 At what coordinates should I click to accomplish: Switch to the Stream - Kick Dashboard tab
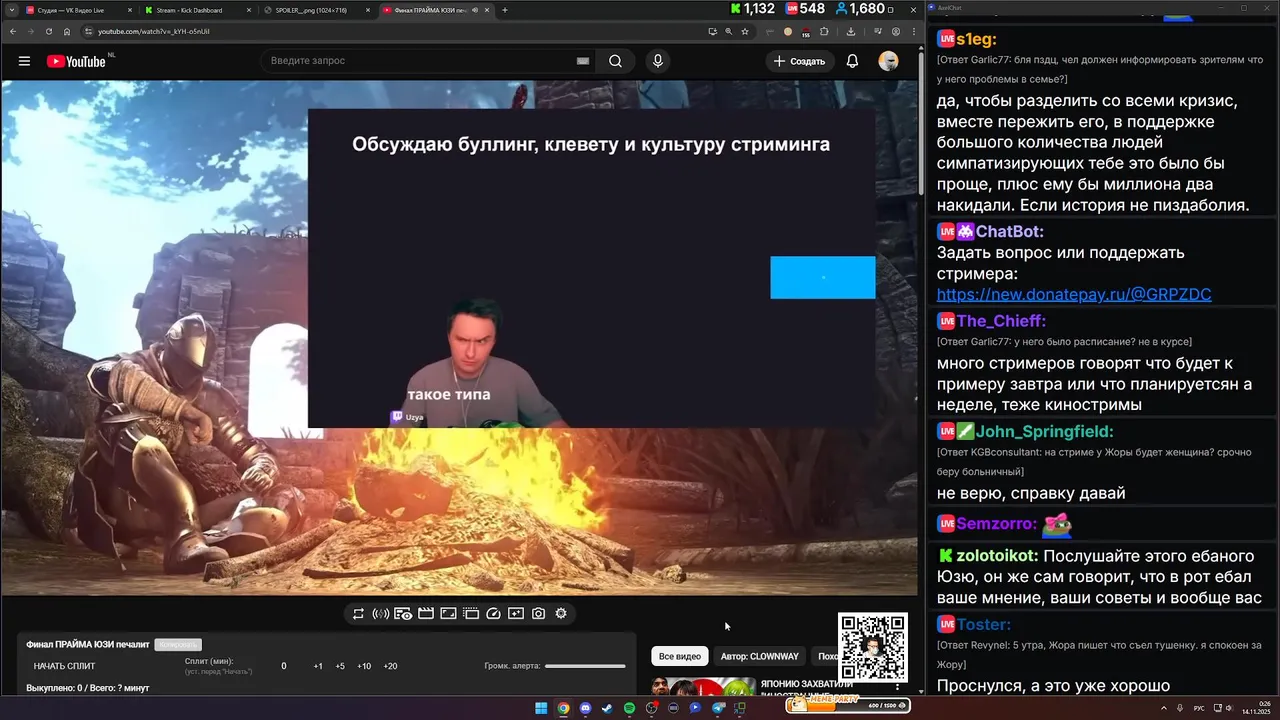click(196, 10)
